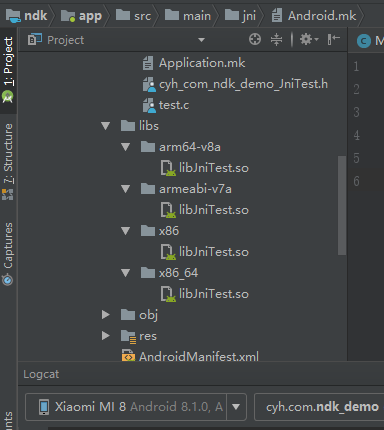Collapse the armeabi-v7a folder
This screenshot has height=430, width=384.
pos(126,189)
